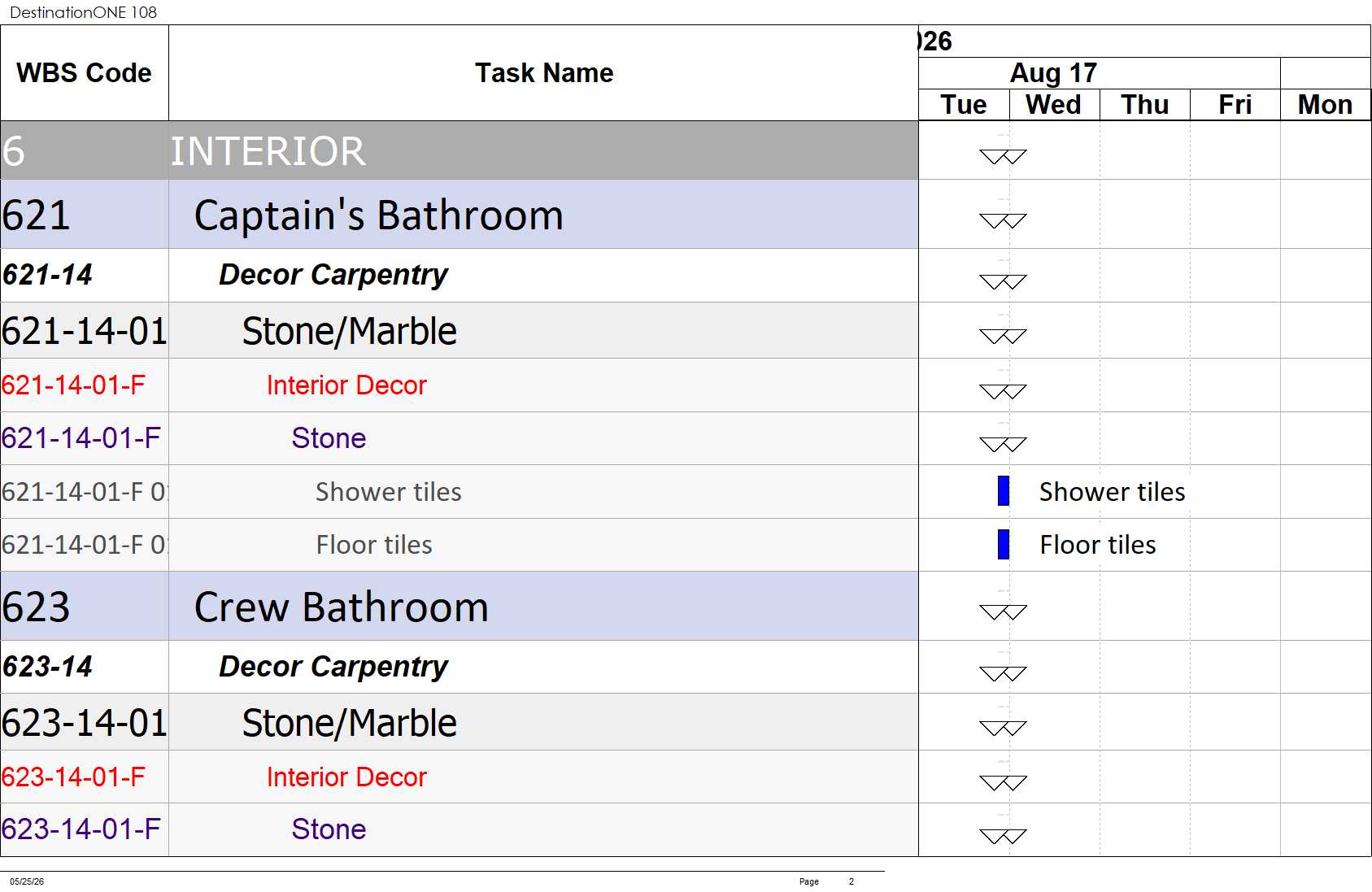1372x892 pixels.
Task: Select the Aug 17 week header
Action: click(1053, 73)
